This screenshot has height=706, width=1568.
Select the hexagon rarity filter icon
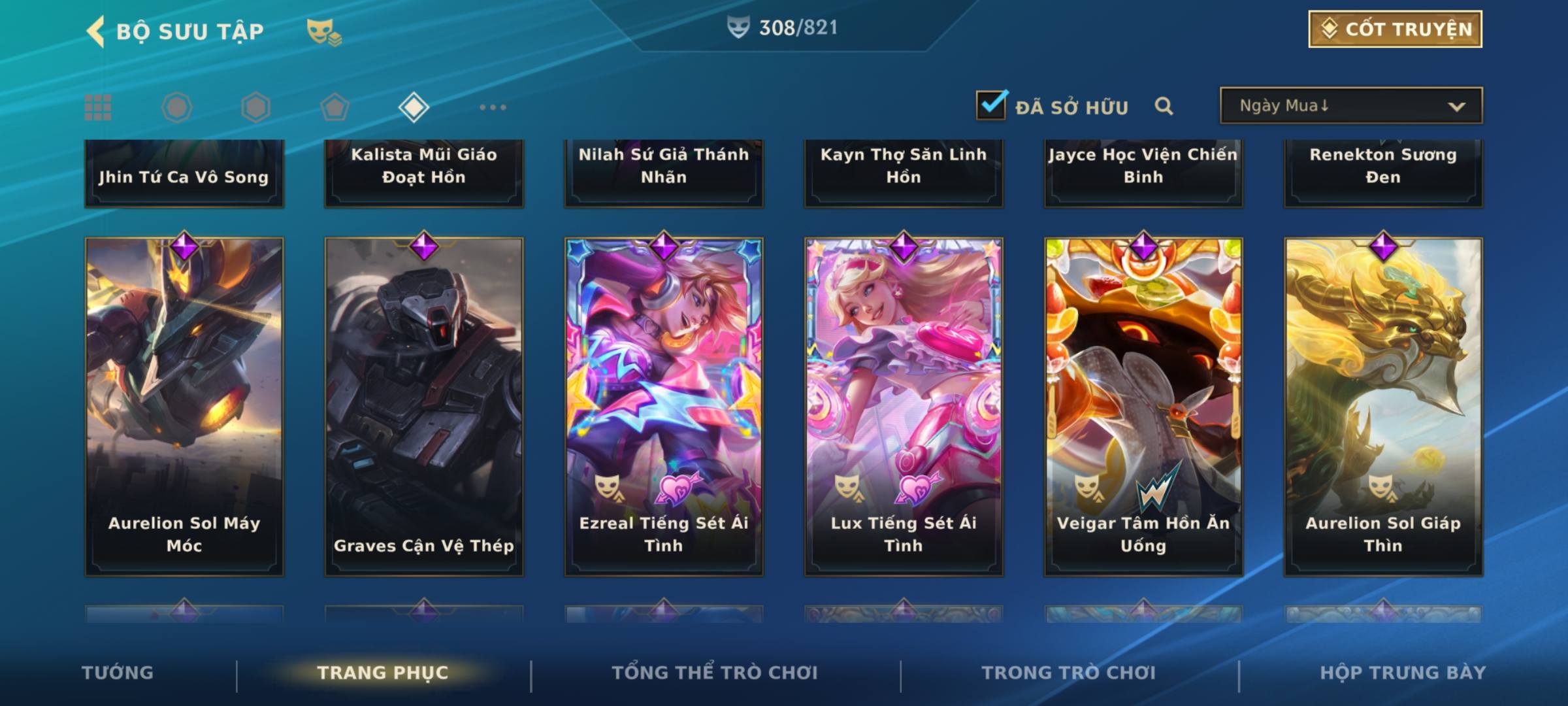click(x=255, y=107)
